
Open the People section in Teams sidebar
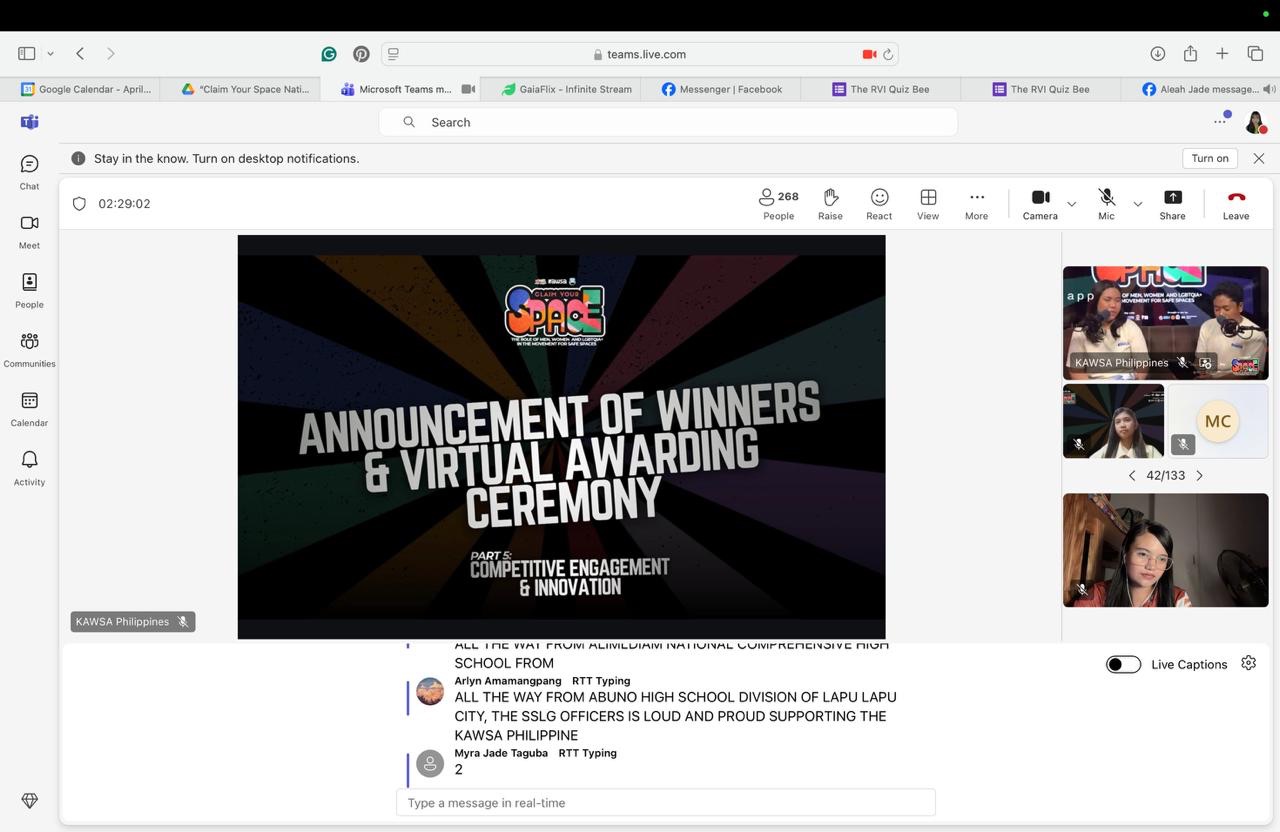point(29,290)
